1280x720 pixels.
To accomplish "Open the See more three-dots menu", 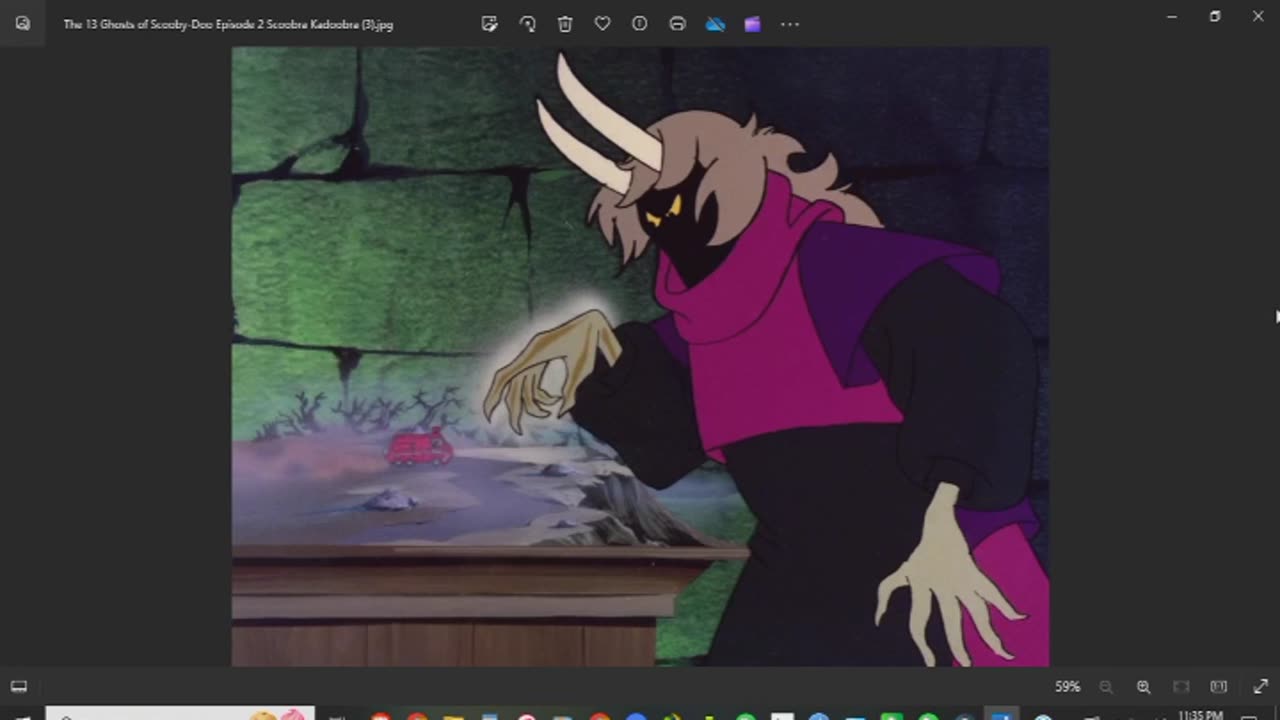I will [x=790, y=24].
